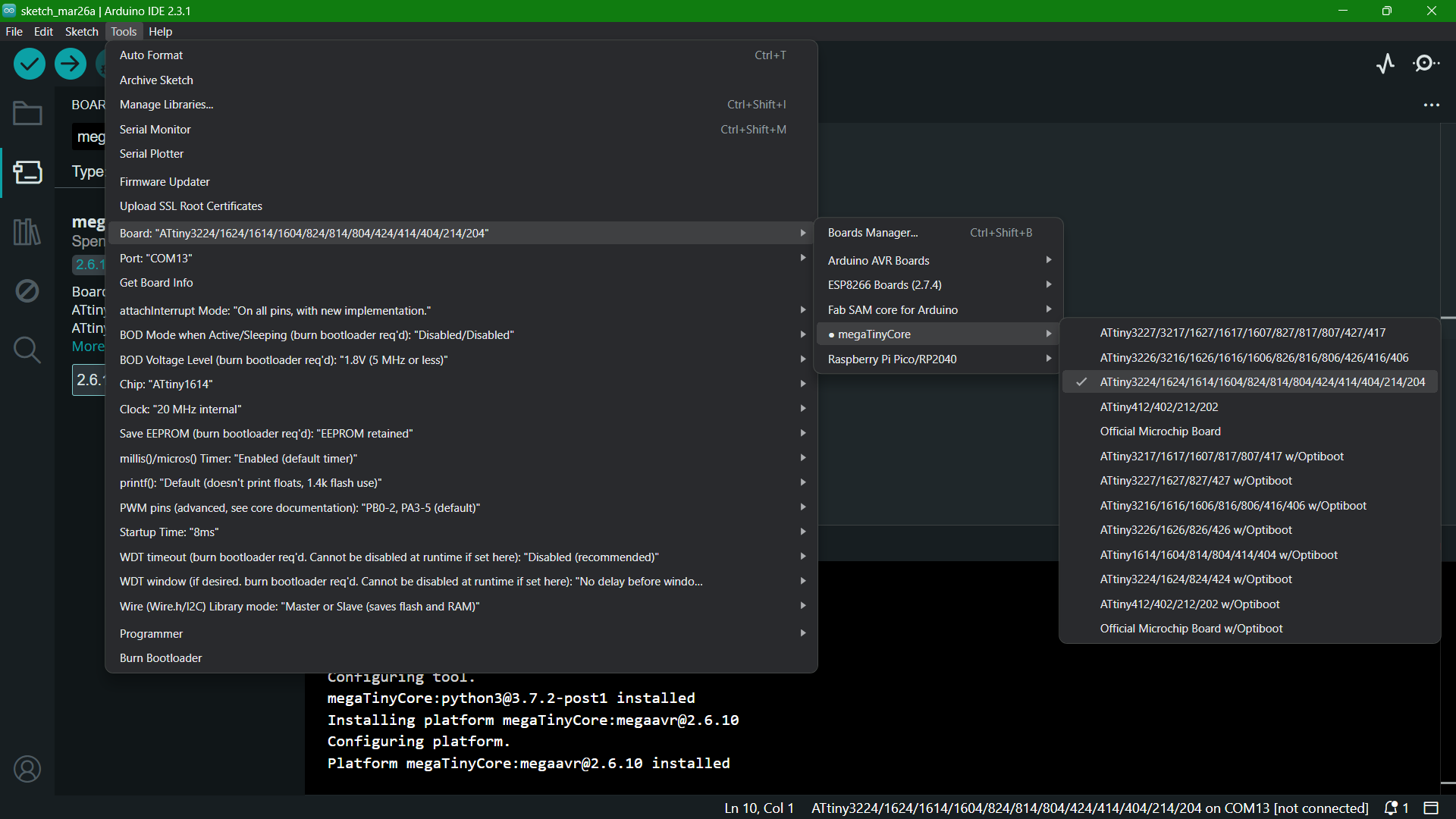Choose Serial Plotter menu item

tap(461, 154)
